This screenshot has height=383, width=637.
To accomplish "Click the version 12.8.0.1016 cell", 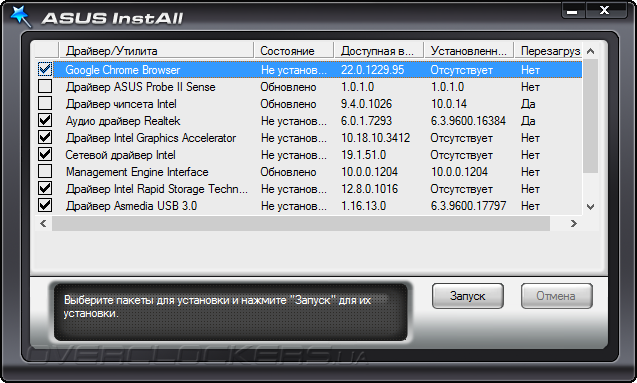I will pos(369,189).
